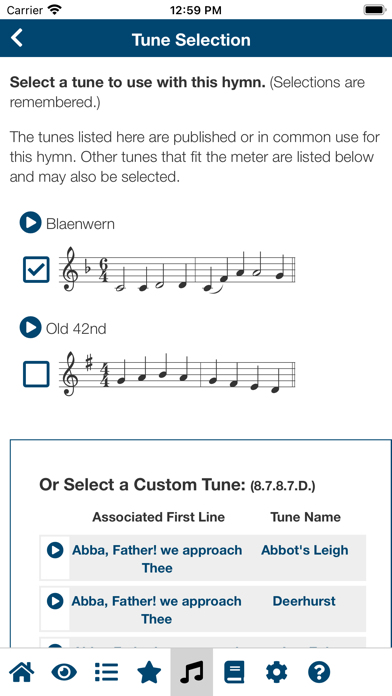Image resolution: width=392 pixels, height=696 pixels.
Task: Open the settings gear tab
Action: click(x=277, y=672)
